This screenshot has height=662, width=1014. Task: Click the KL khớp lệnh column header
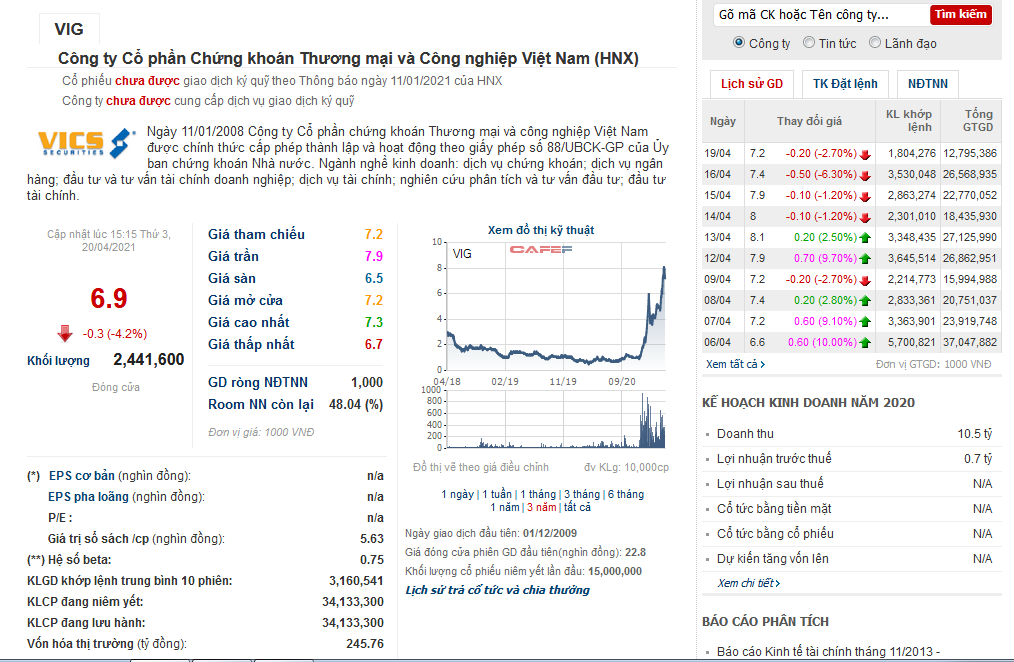tap(909, 121)
